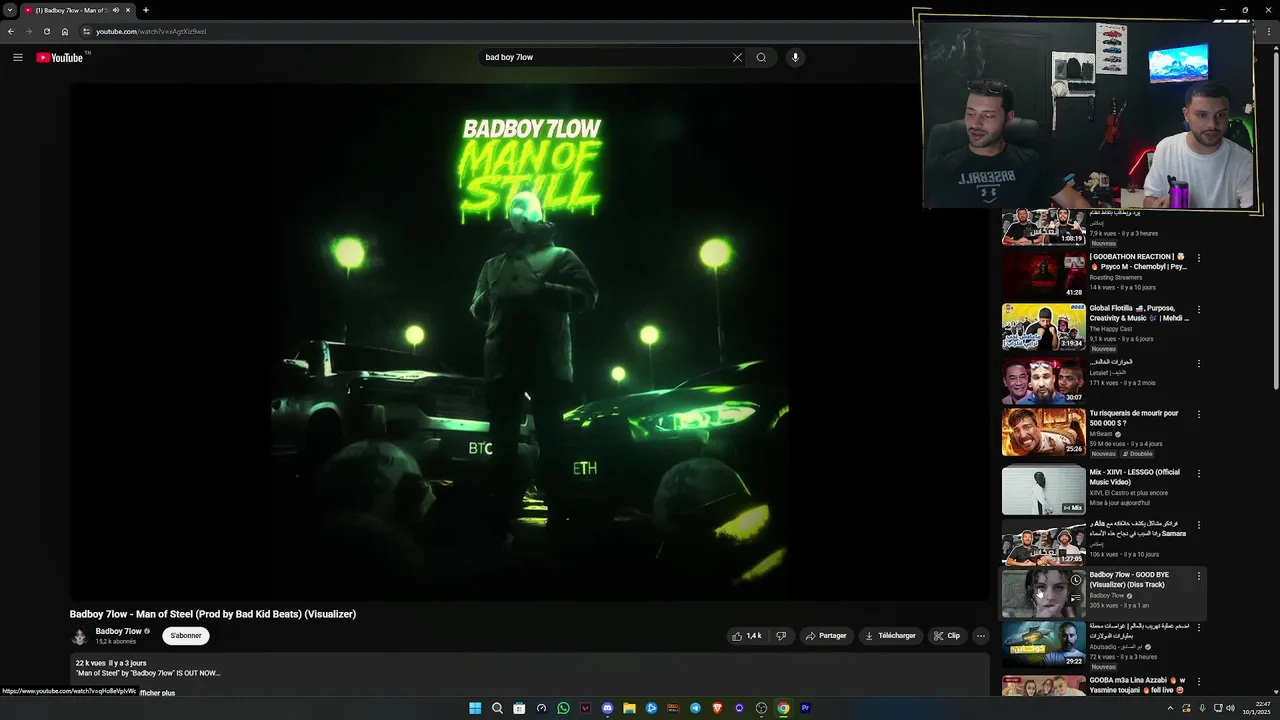Screen dimensions: 1280x720
Task: Open options for Mix XIIVI LESSGO
Action: (x=1198, y=473)
